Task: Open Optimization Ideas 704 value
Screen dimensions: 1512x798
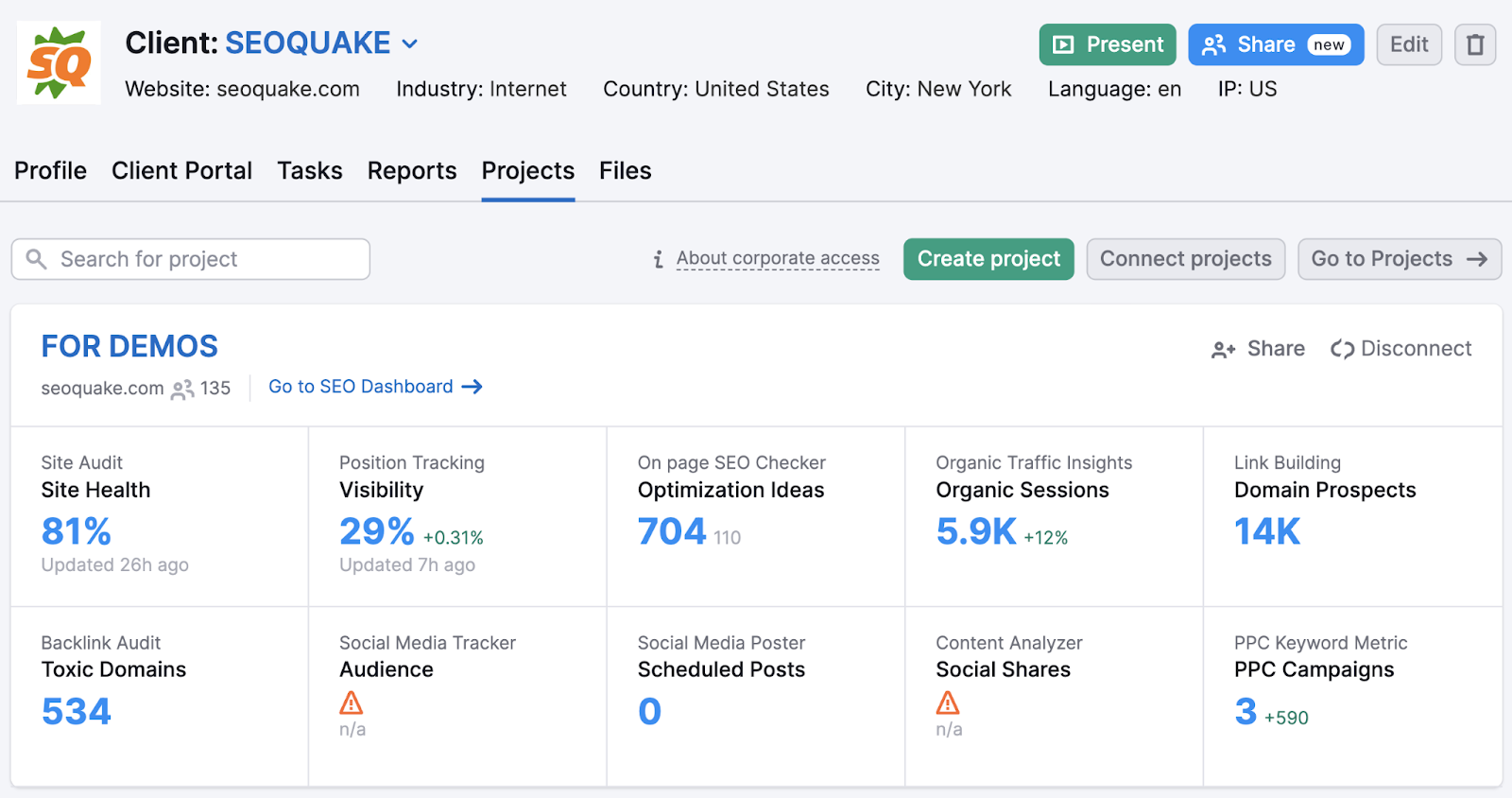Action: point(672,531)
